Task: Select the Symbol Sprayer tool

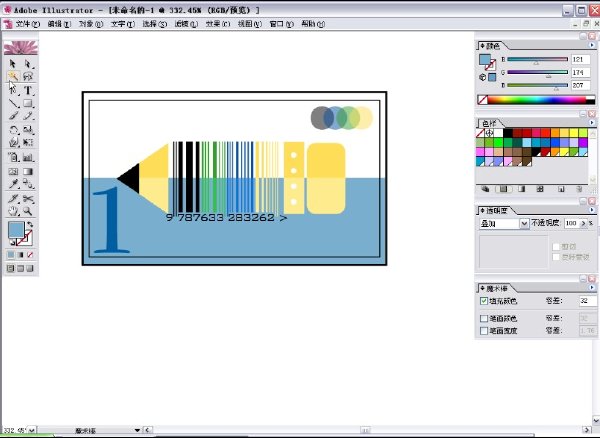Action: coord(13,157)
